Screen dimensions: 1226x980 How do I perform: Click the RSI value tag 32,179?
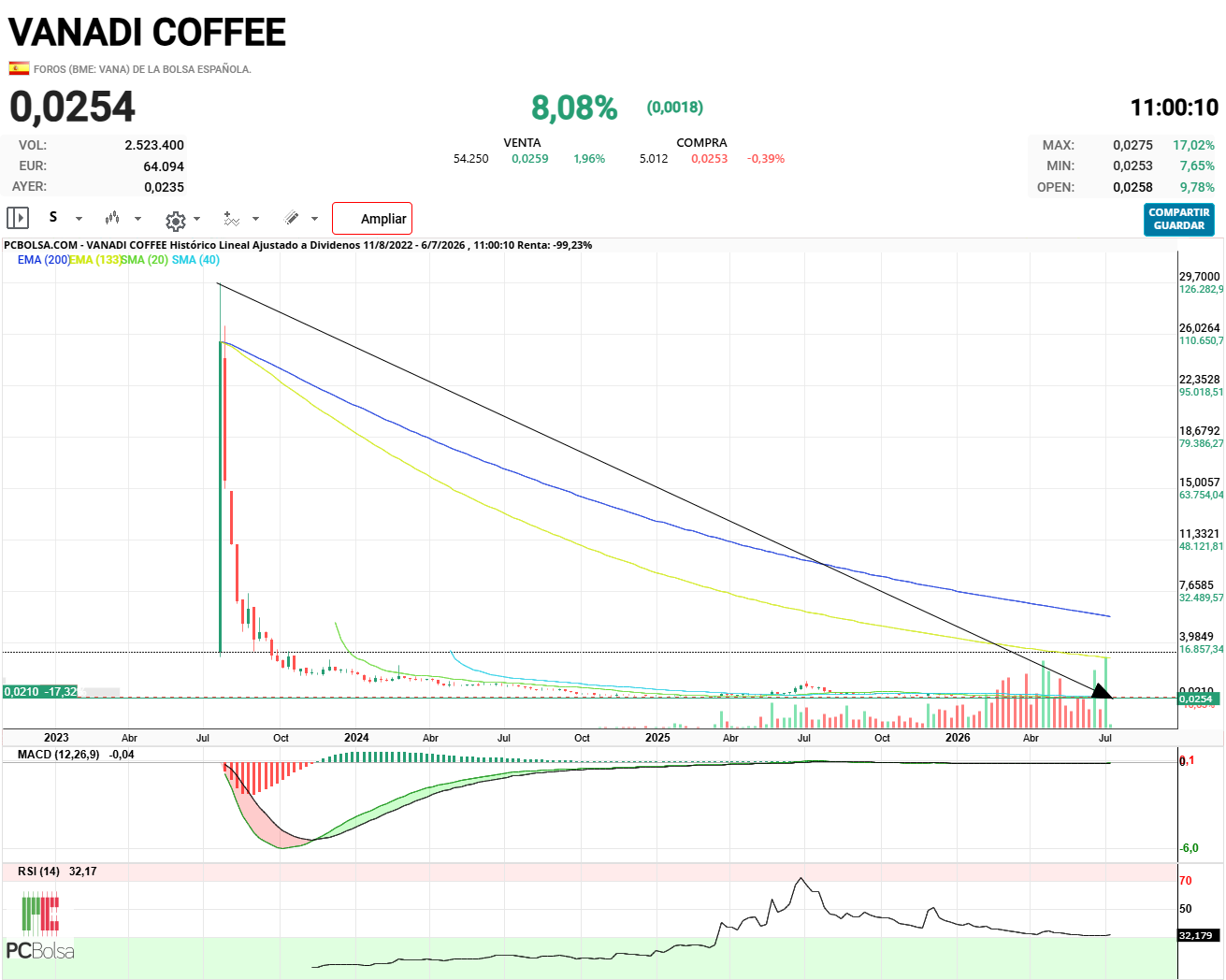(1196, 935)
